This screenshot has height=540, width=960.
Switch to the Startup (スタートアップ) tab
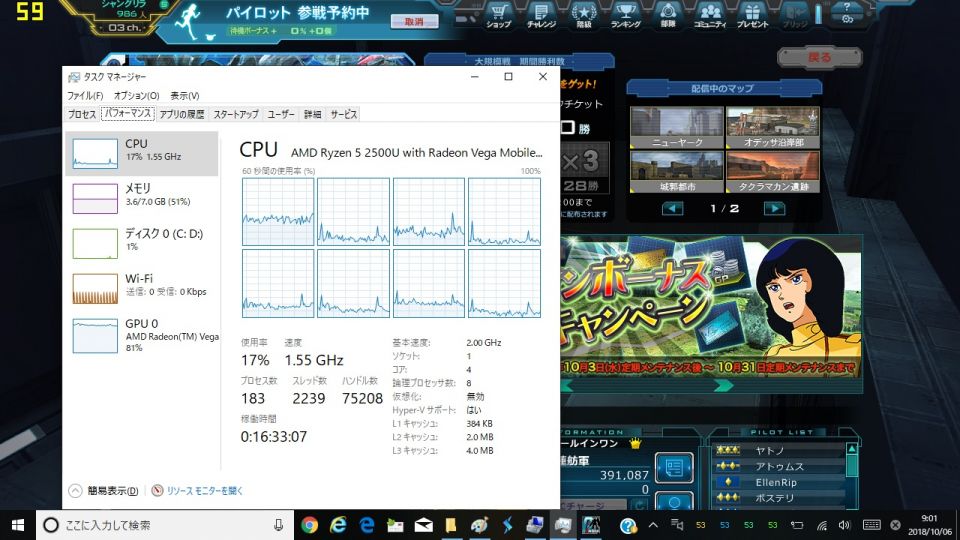(235, 114)
